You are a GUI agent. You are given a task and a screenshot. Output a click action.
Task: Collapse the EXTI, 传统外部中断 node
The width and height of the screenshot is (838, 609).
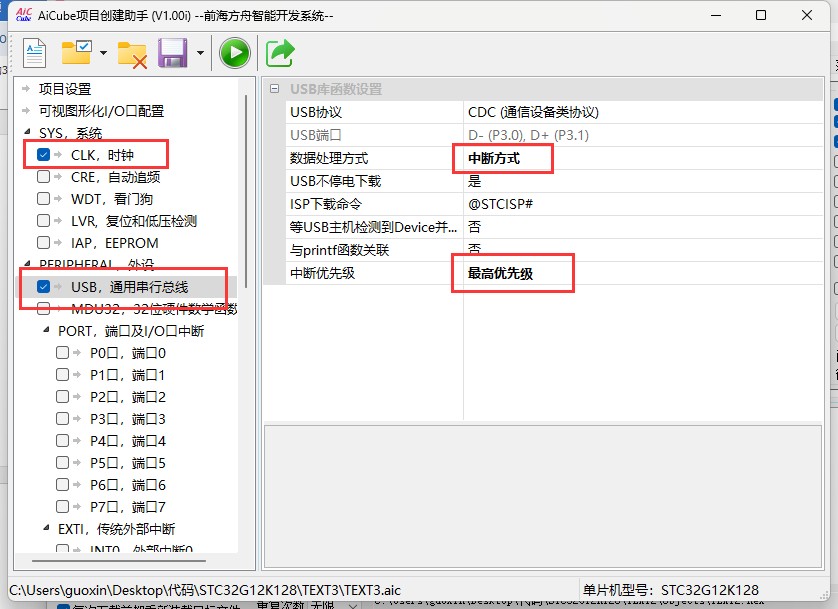pos(46,528)
